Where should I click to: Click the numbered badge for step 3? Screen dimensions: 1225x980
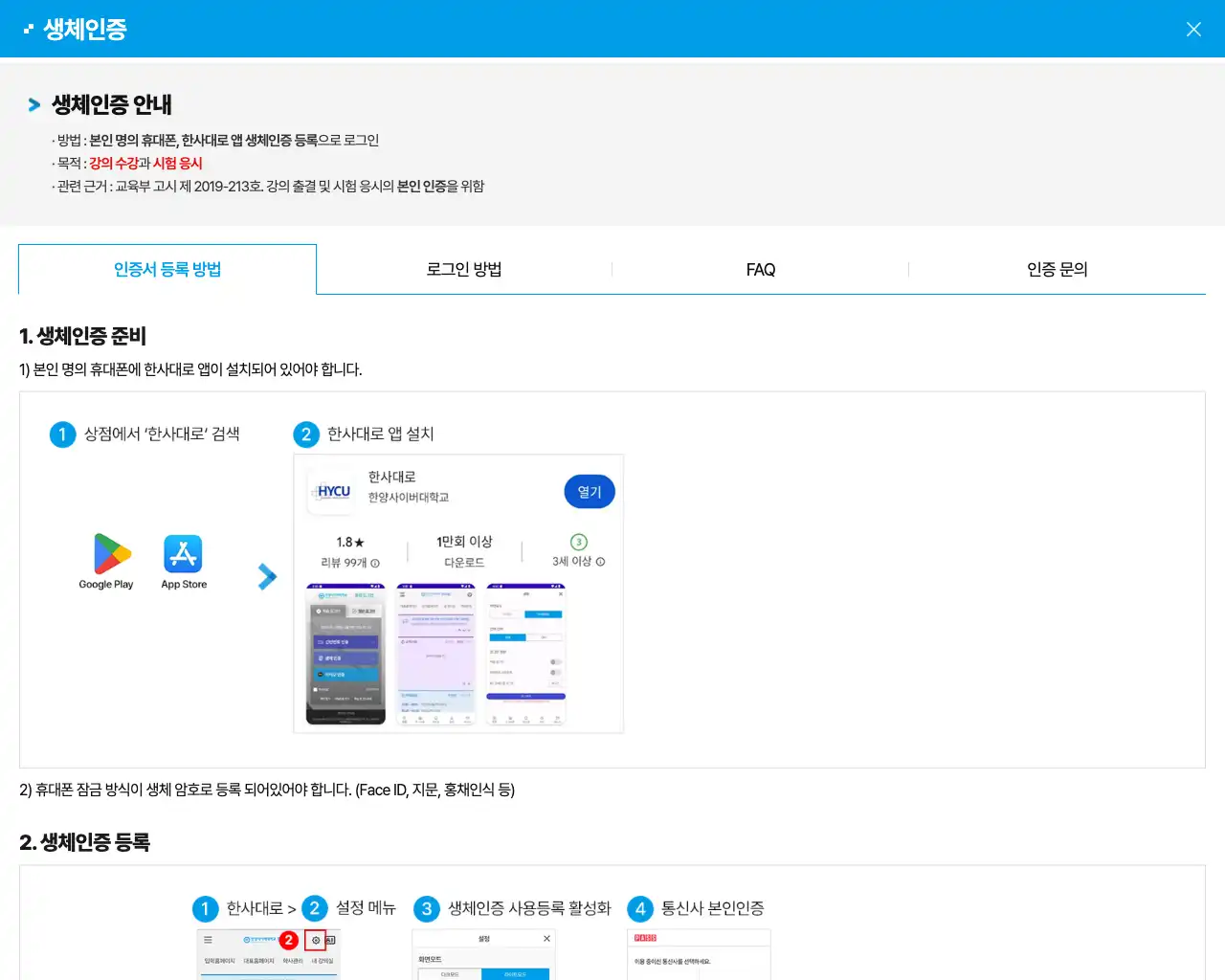pyautogui.click(x=427, y=908)
